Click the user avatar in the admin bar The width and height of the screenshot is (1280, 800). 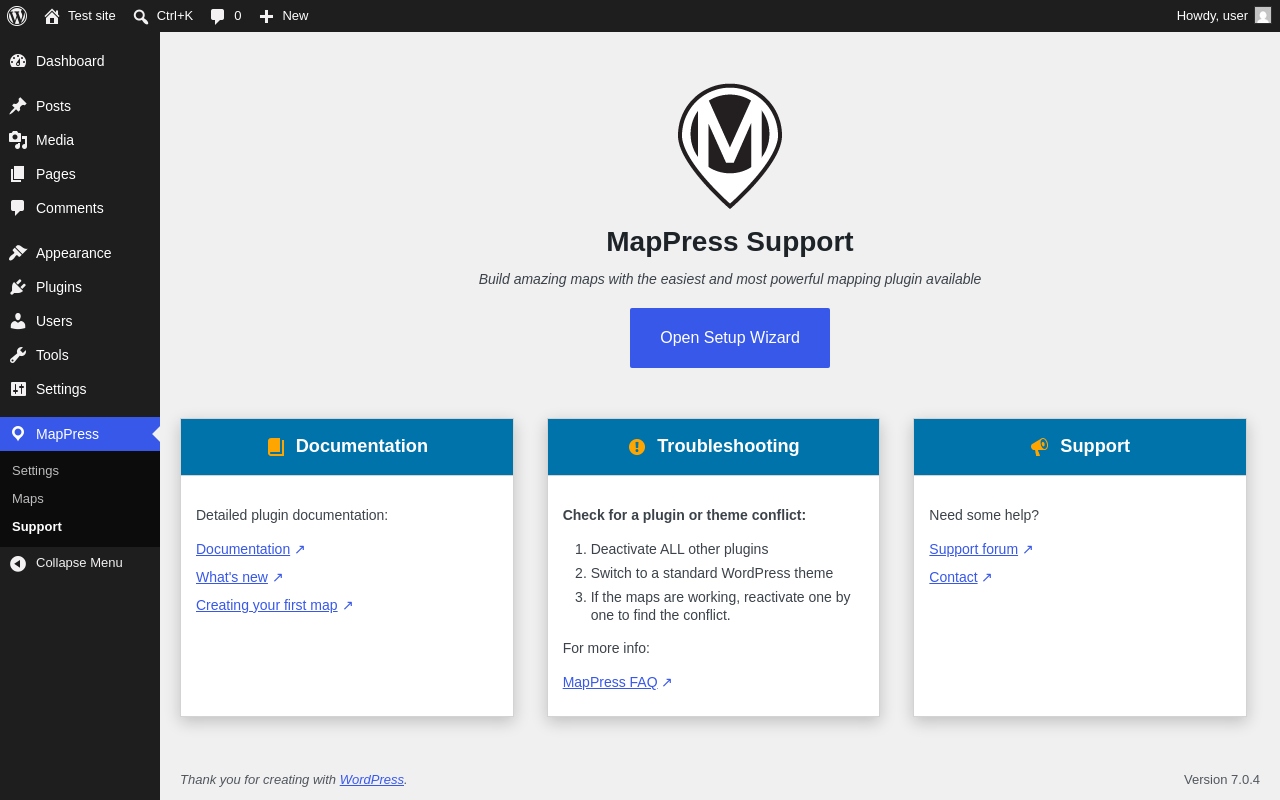click(x=1263, y=15)
